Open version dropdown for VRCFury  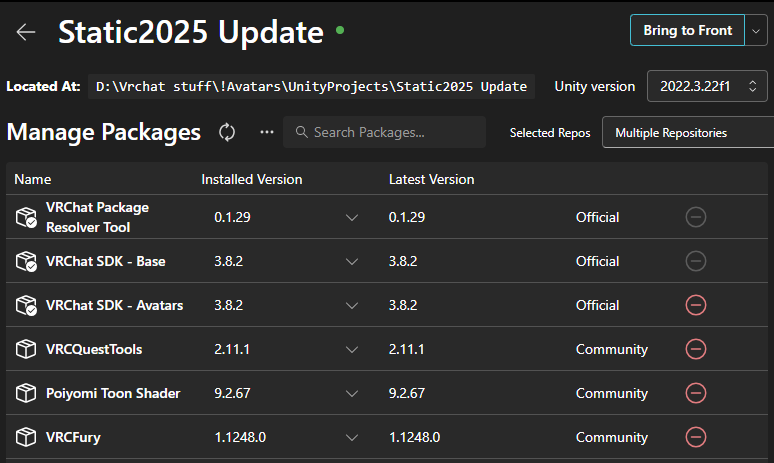(x=351, y=437)
